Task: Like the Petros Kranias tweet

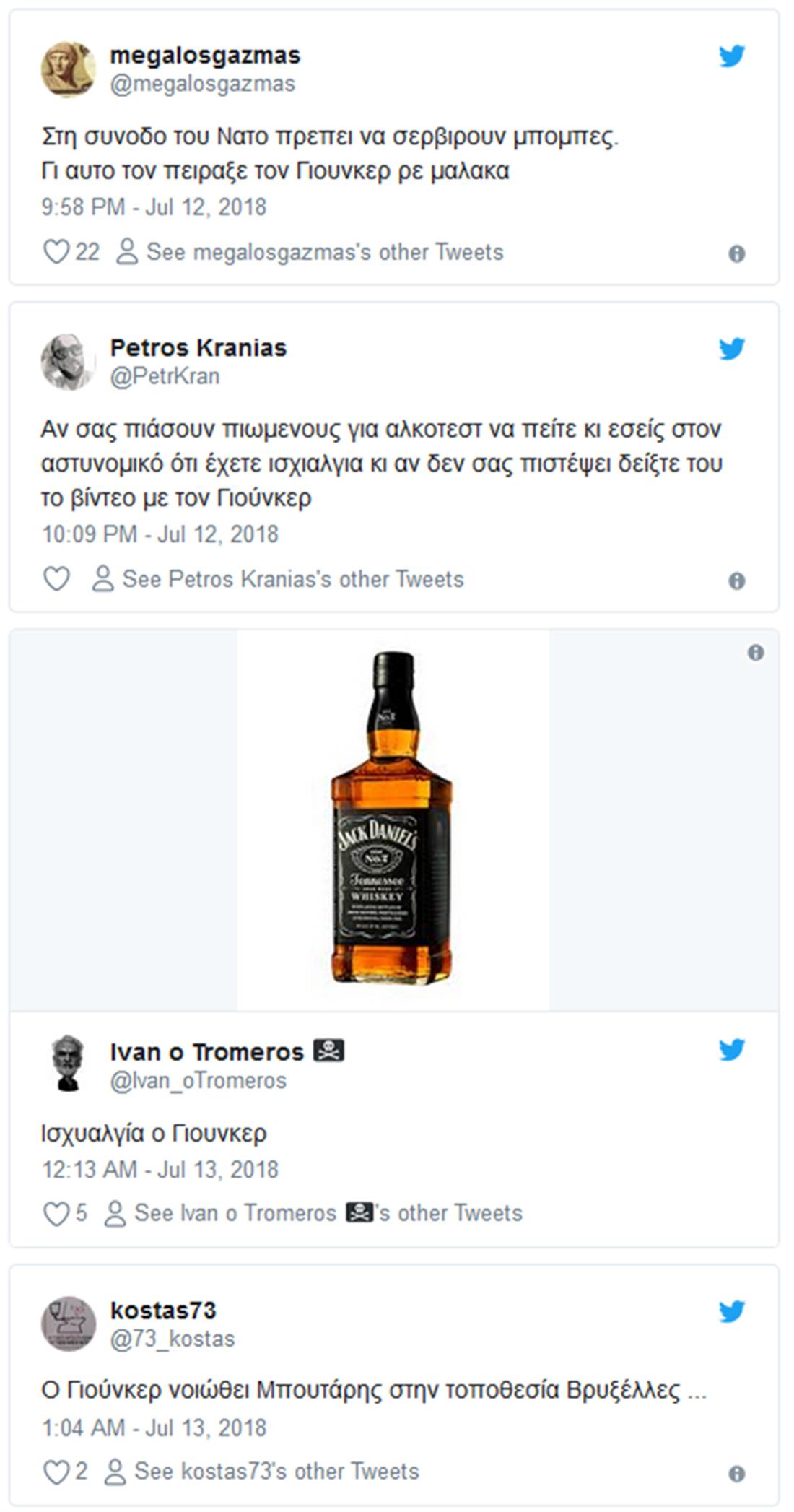Action: pos(56,579)
